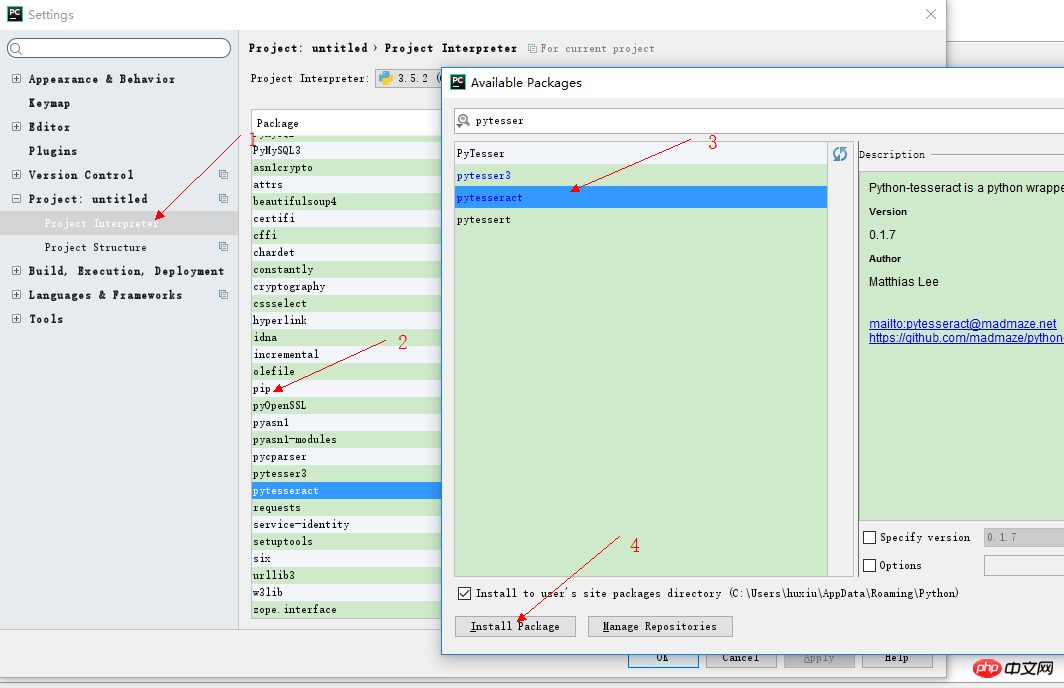Select the pyOpenSSL package row
The width and height of the screenshot is (1064, 688).
point(347,405)
